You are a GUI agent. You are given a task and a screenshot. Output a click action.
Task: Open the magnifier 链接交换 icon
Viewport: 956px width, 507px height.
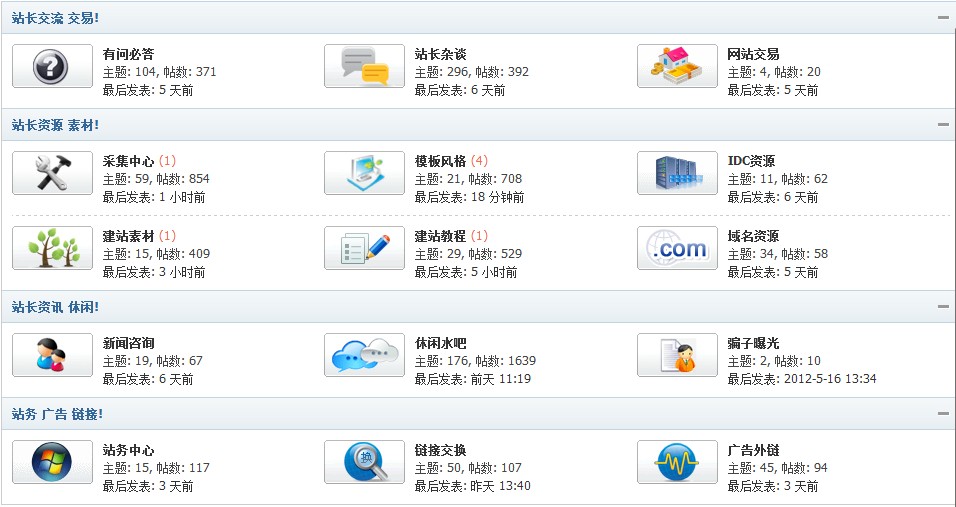(364, 463)
